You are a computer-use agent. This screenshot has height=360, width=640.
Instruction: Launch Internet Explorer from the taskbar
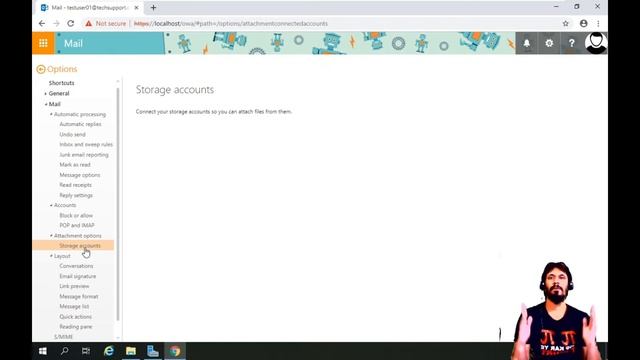point(109,351)
